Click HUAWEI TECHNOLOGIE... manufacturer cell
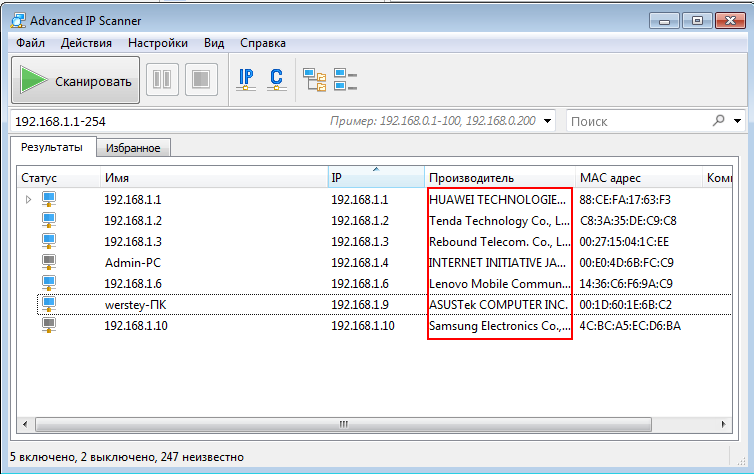The image size is (754, 474). pyautogui.click(x=497, y=200)
